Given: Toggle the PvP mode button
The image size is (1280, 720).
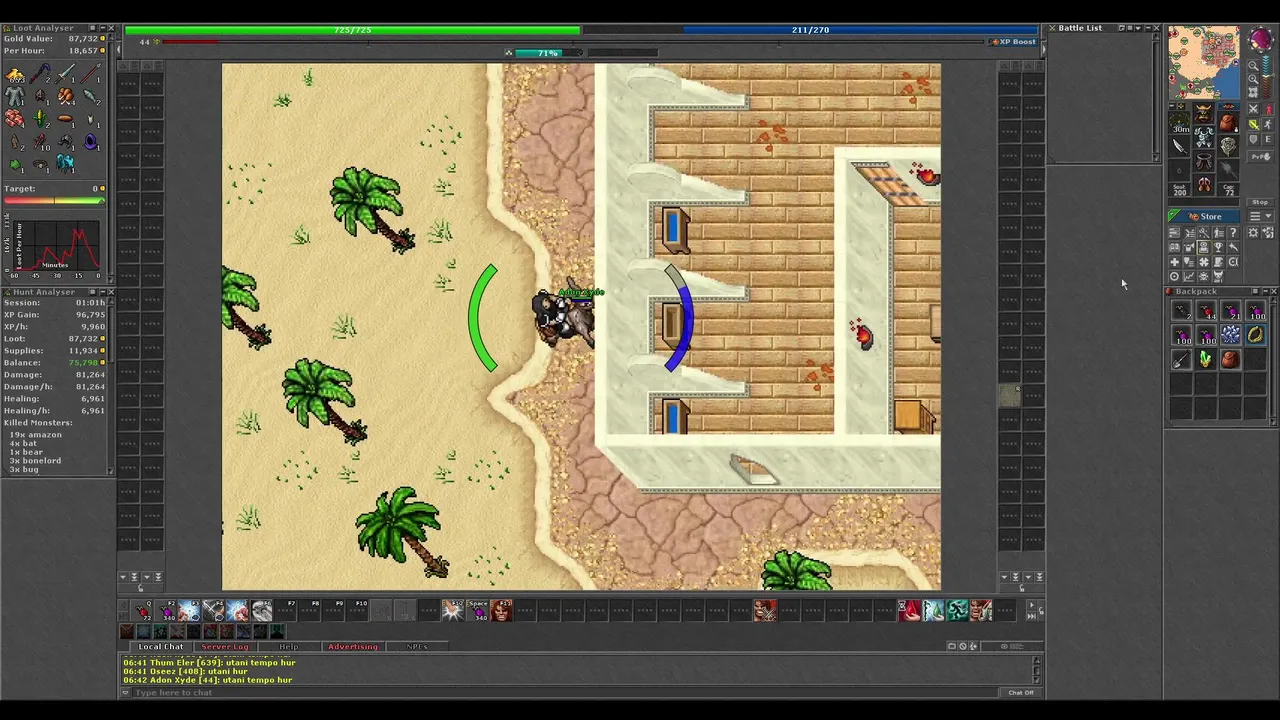Looking at the screenshot, I should [x=1260, y=156].
